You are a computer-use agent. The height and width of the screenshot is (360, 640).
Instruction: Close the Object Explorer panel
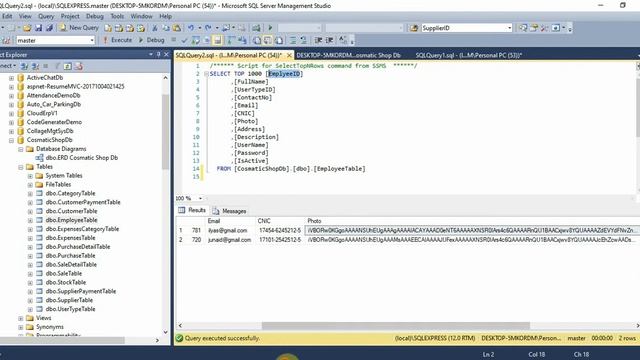coord(166,54)
